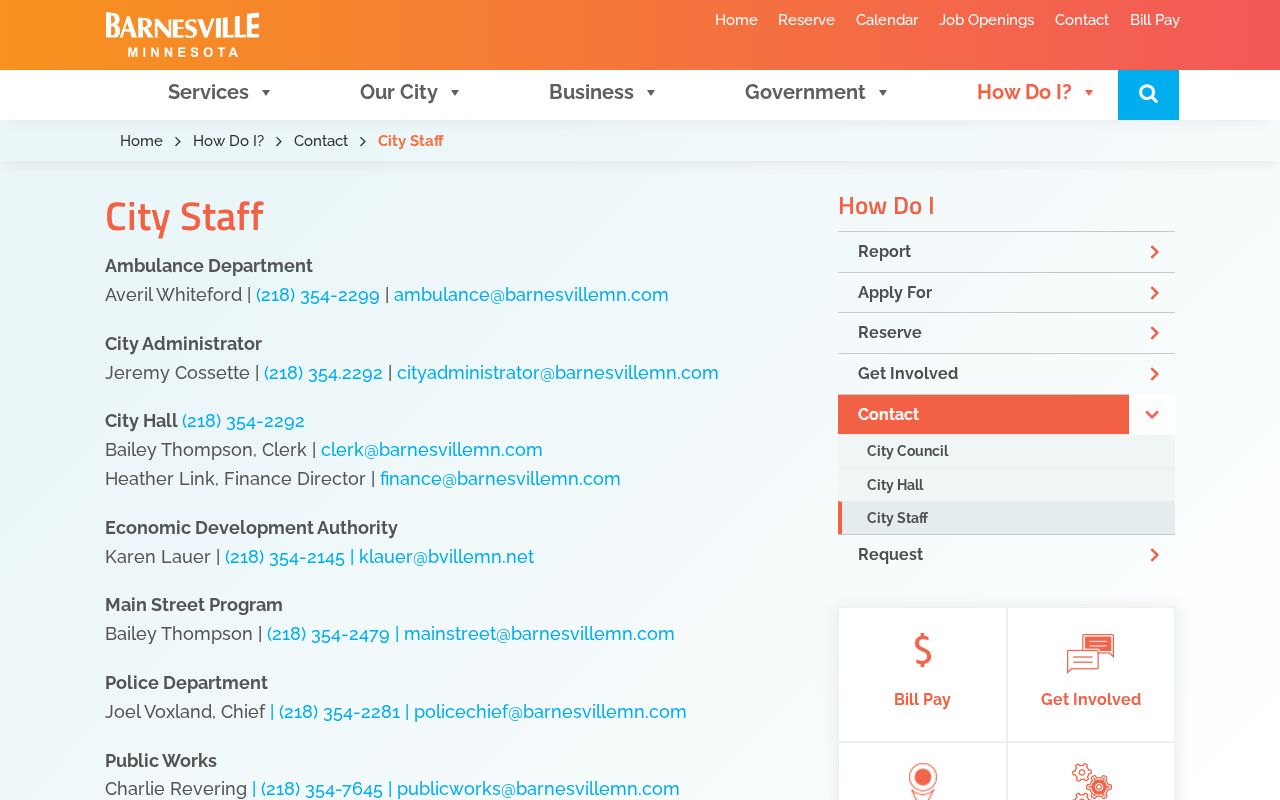Open the Our City dropdown menu
Image resolution: width=1280 pixels, height=800 pixels.
click(410, 93)
